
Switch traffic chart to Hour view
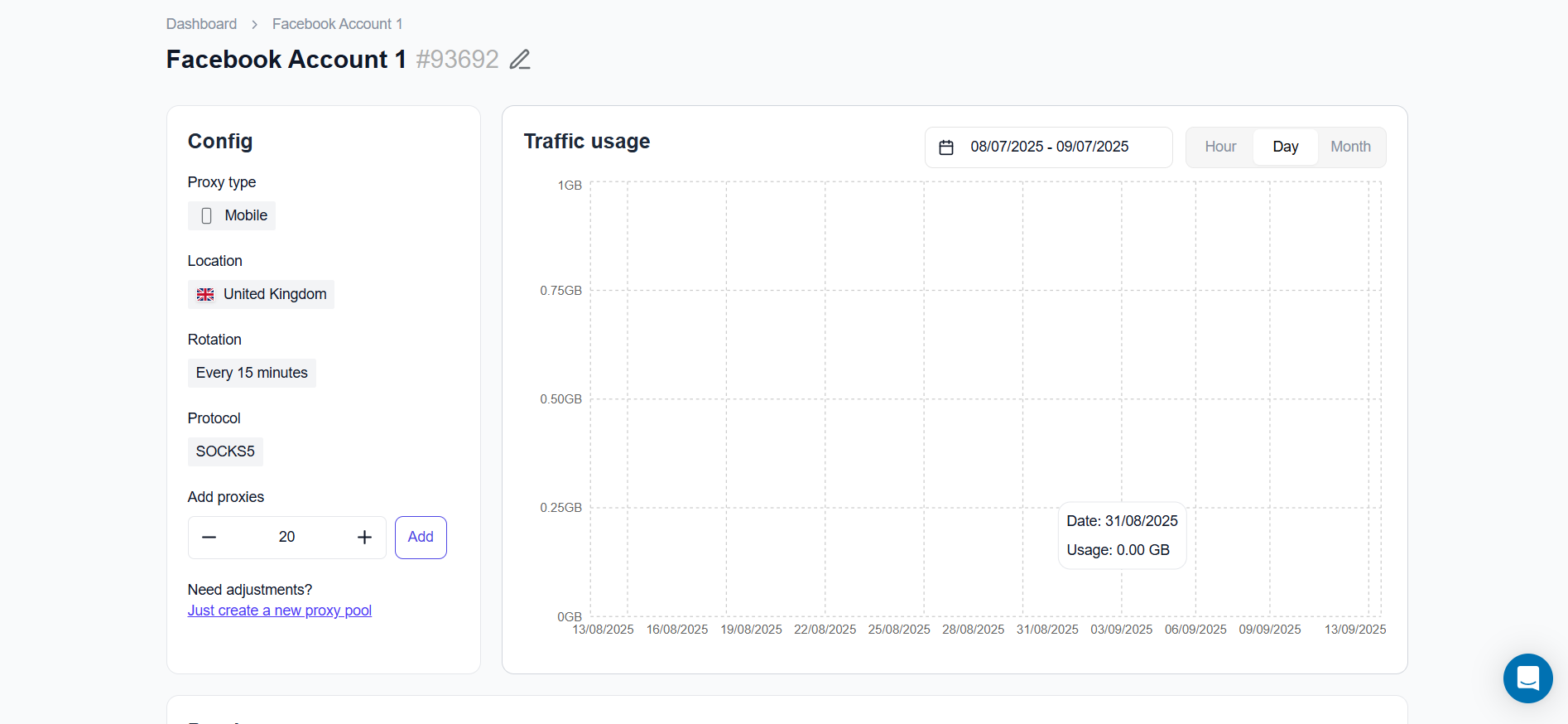(x=1220, y=147)
